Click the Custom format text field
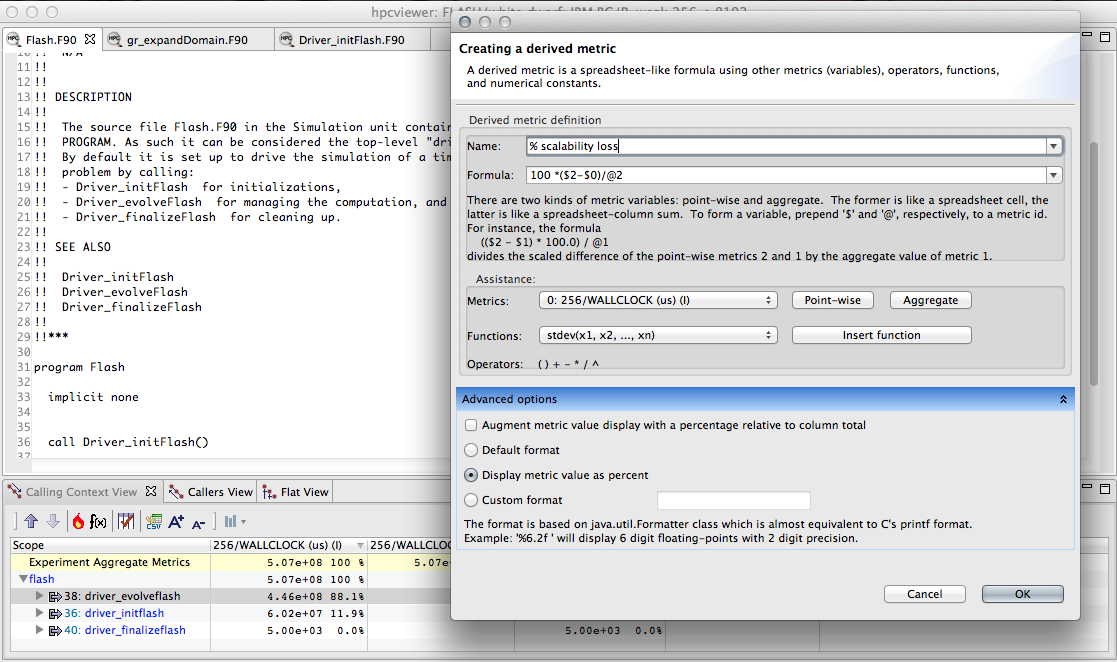 tap(733, 500)
